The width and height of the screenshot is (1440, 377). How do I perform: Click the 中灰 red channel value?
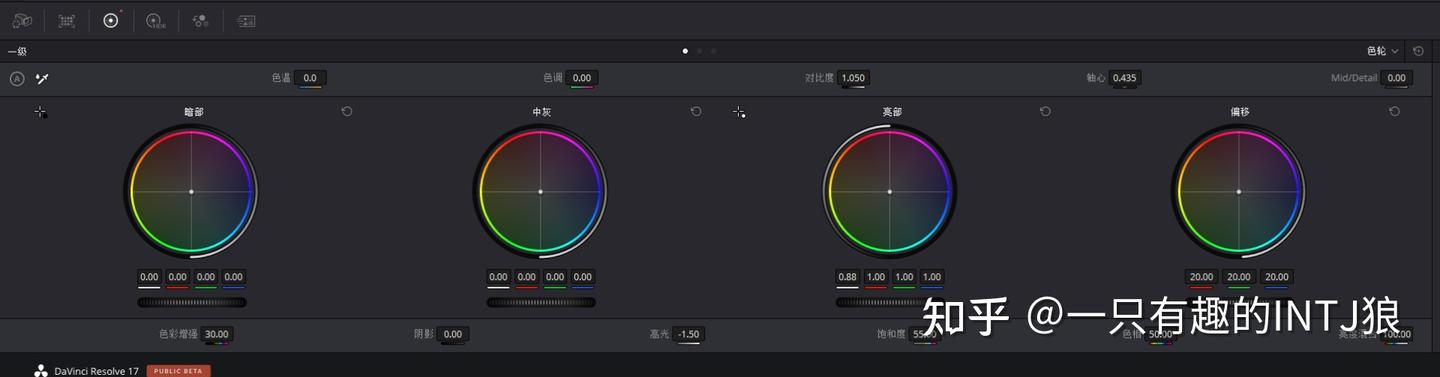coord(526,277)
